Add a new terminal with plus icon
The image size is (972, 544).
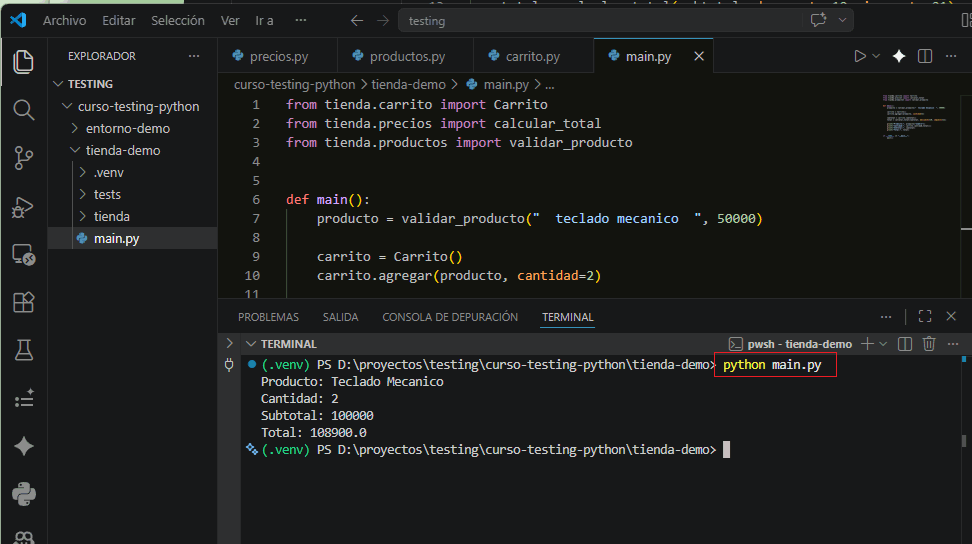click(867, 344)
